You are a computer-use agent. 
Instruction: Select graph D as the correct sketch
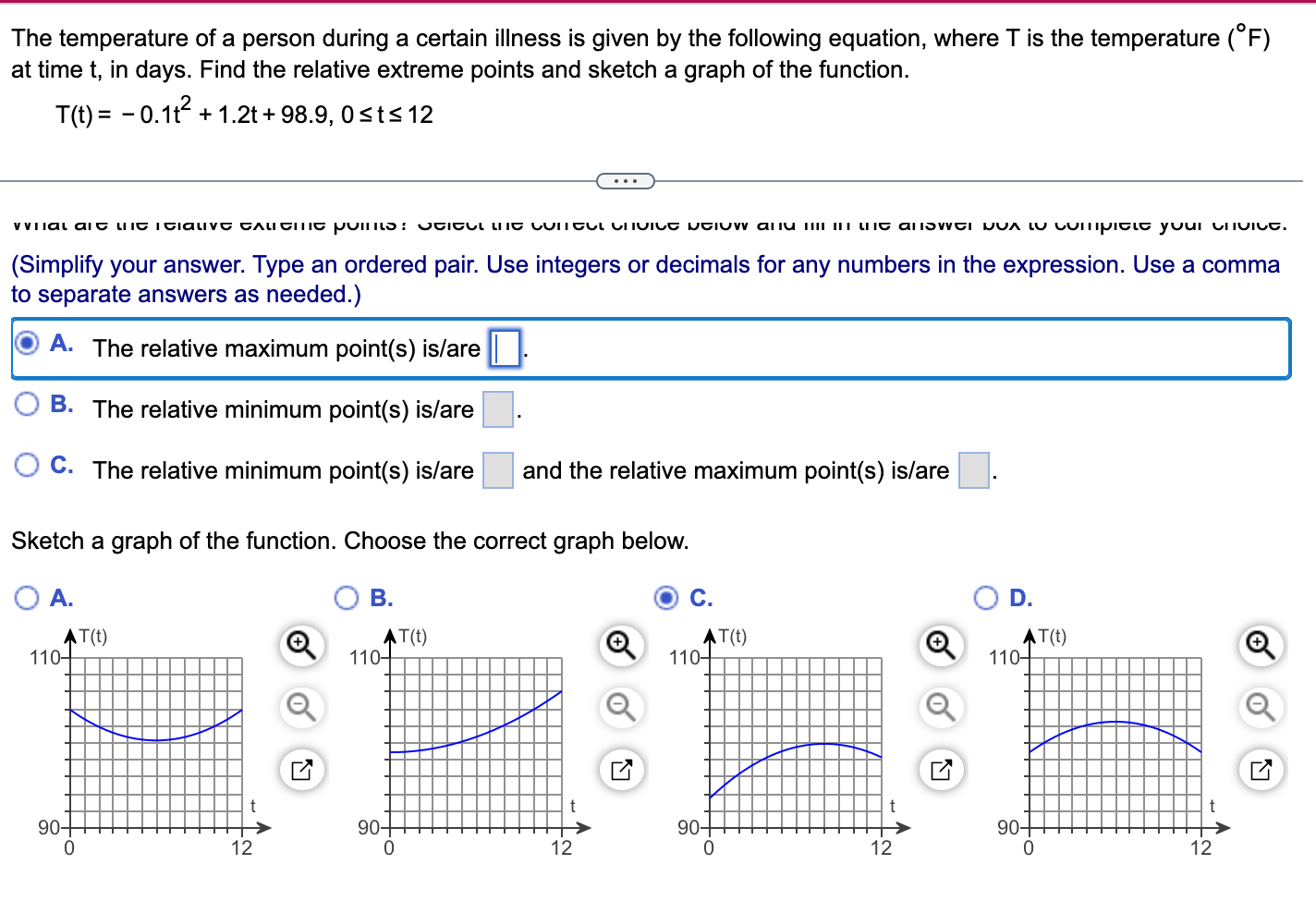(983, 598)
